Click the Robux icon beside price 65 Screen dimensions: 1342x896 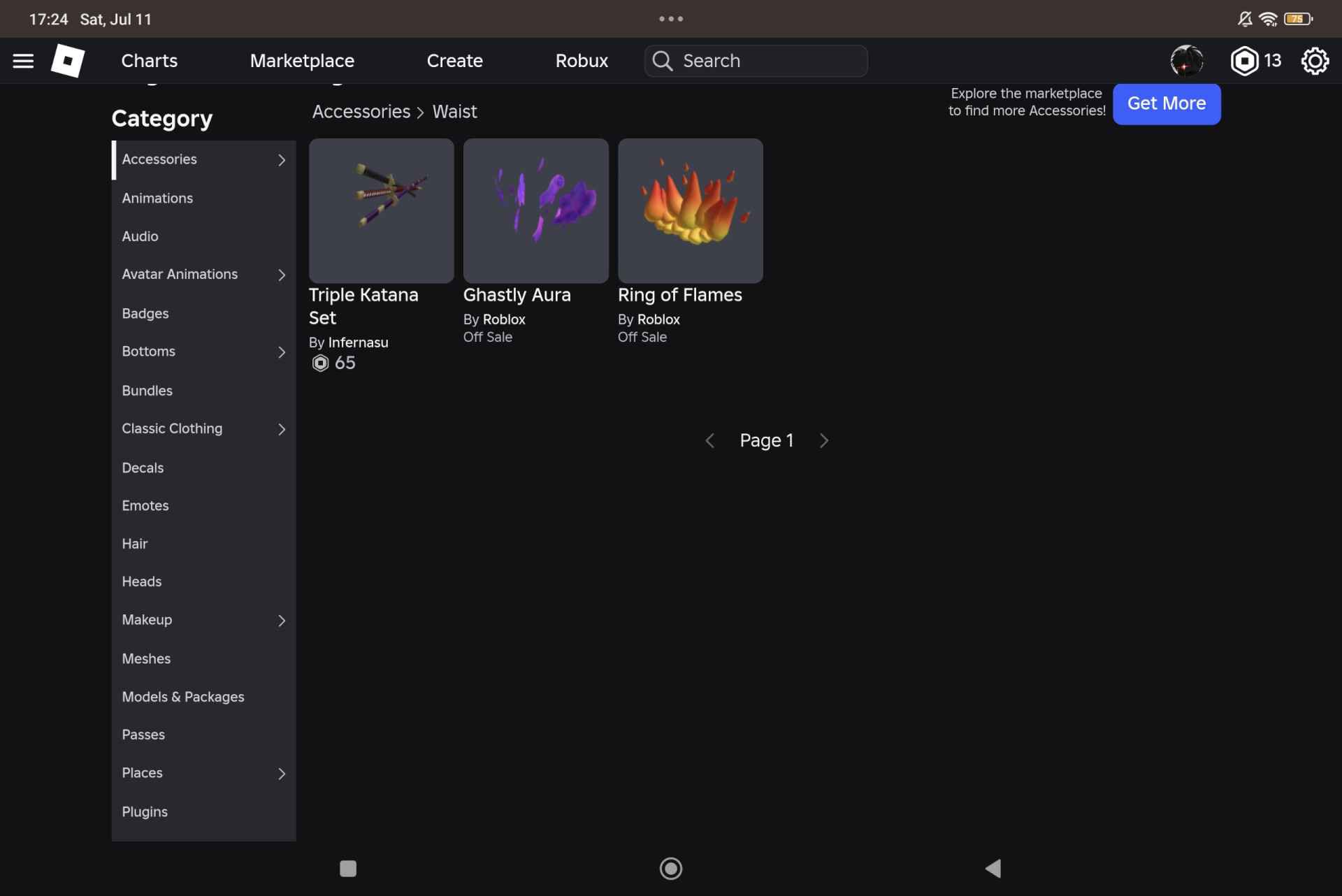tap(320, 363)
